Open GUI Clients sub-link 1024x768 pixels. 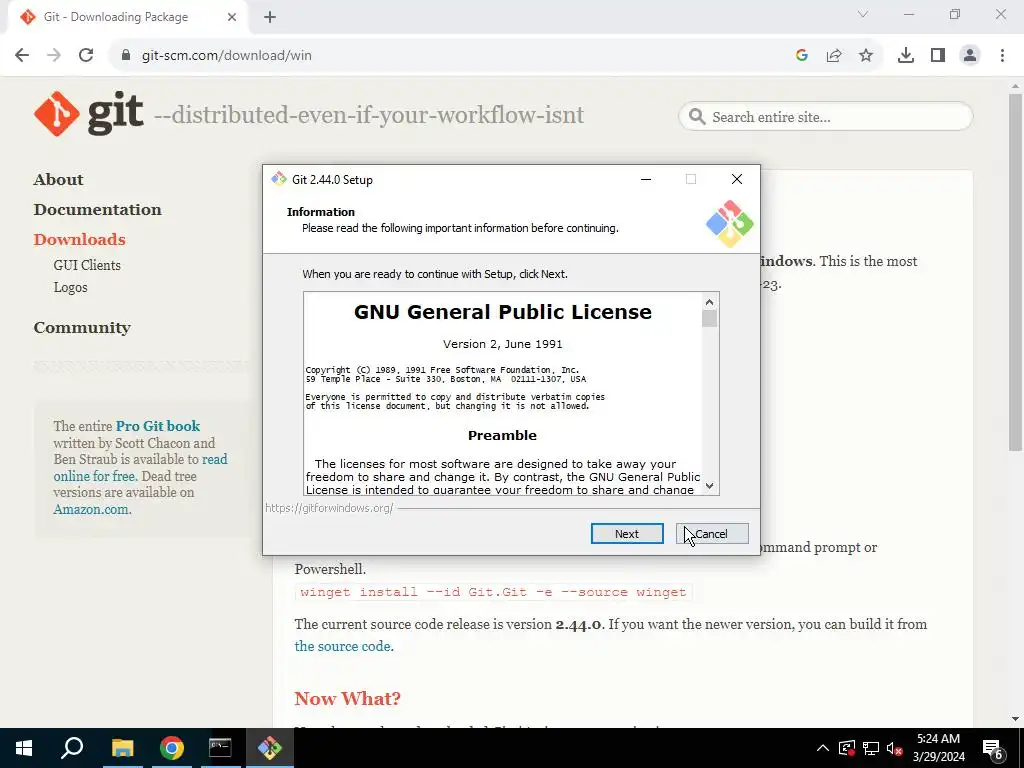coord(87,265)
